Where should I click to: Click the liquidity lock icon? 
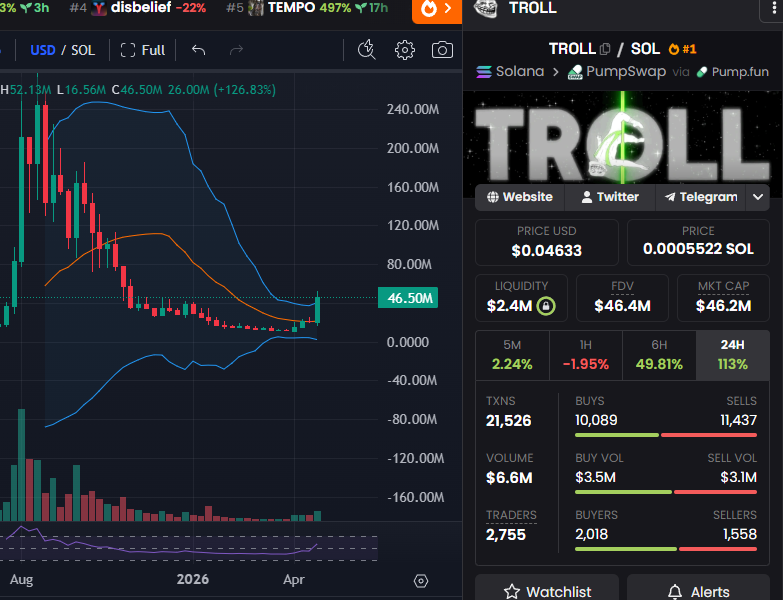(x=546, y=305)
